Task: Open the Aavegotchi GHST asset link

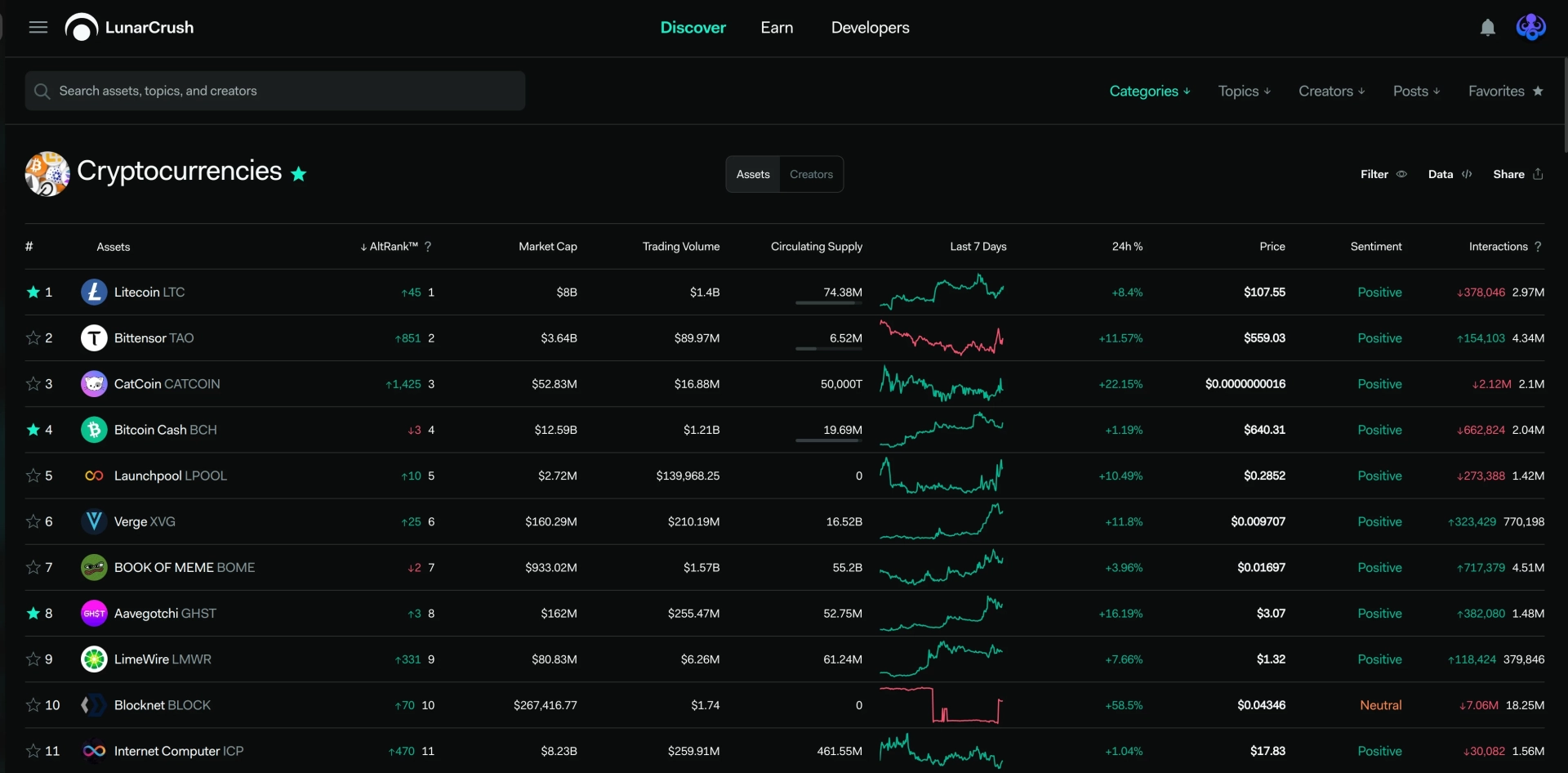Action: coord(165,613)
